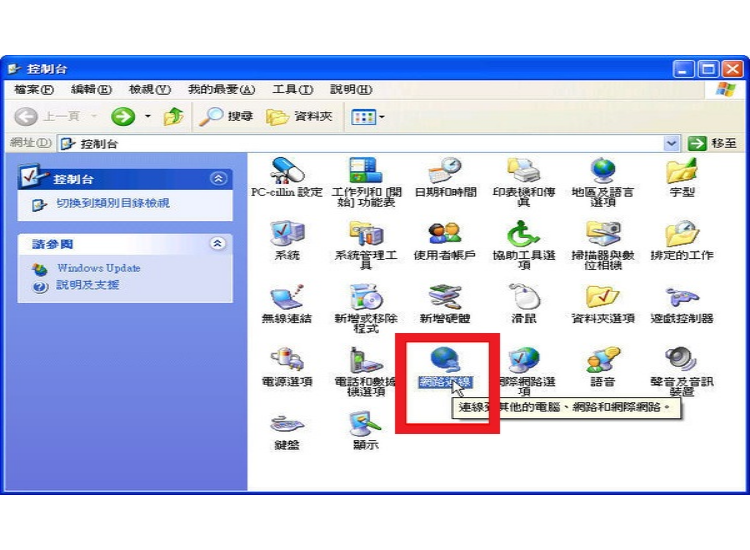Click the 切換到類別目錄檢視 link
The image size is (750, 550).
112,203
